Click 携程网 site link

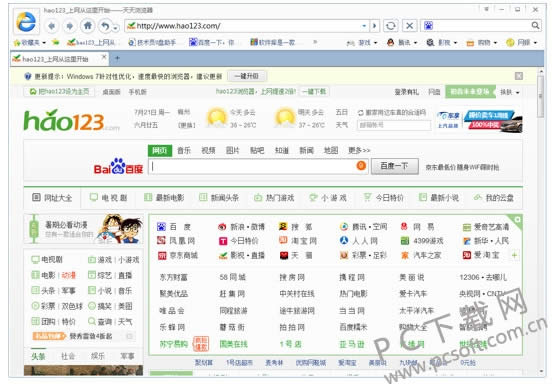(x=352, y=277)
